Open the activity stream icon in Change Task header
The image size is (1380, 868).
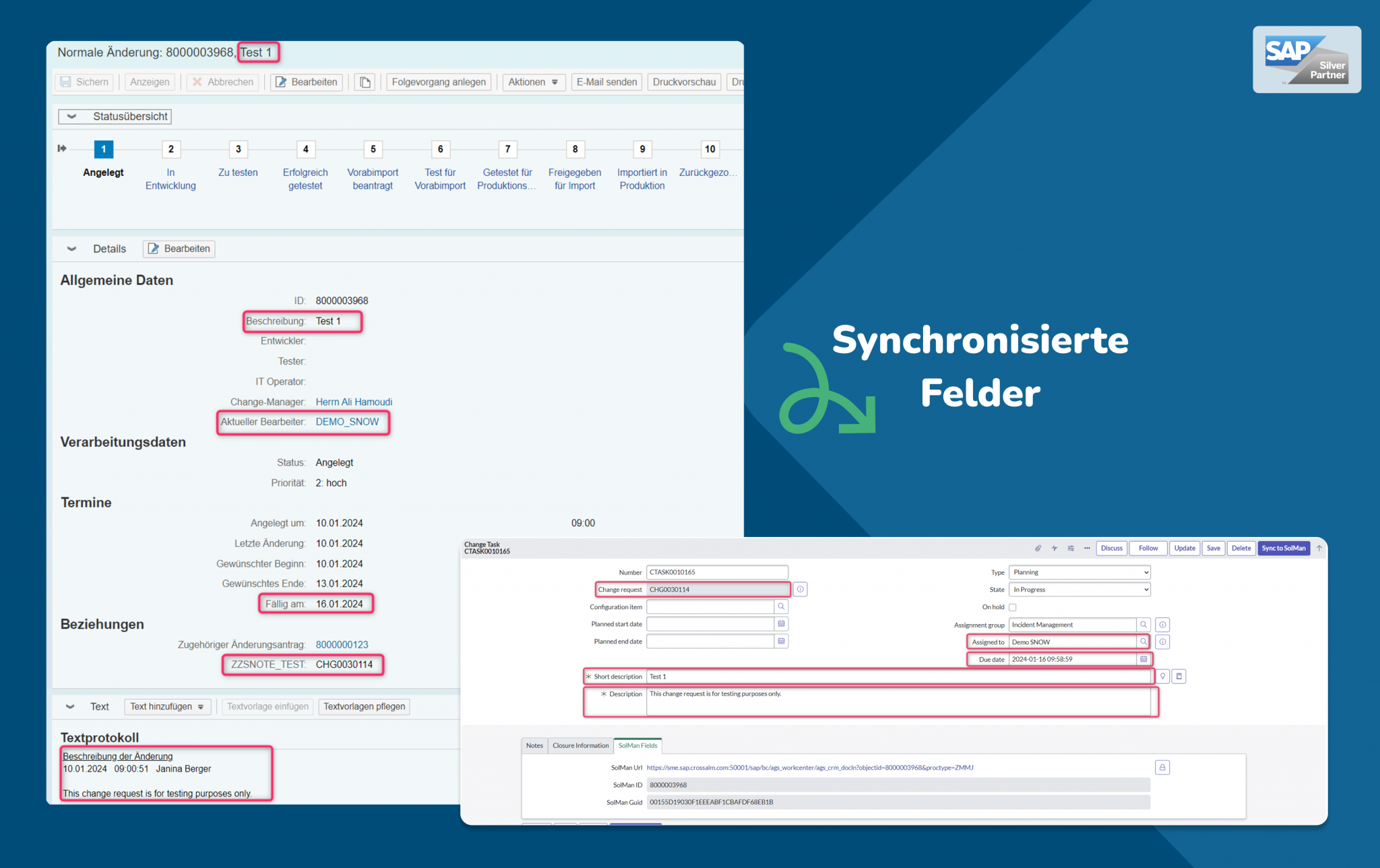click(x=1054, y=548)
